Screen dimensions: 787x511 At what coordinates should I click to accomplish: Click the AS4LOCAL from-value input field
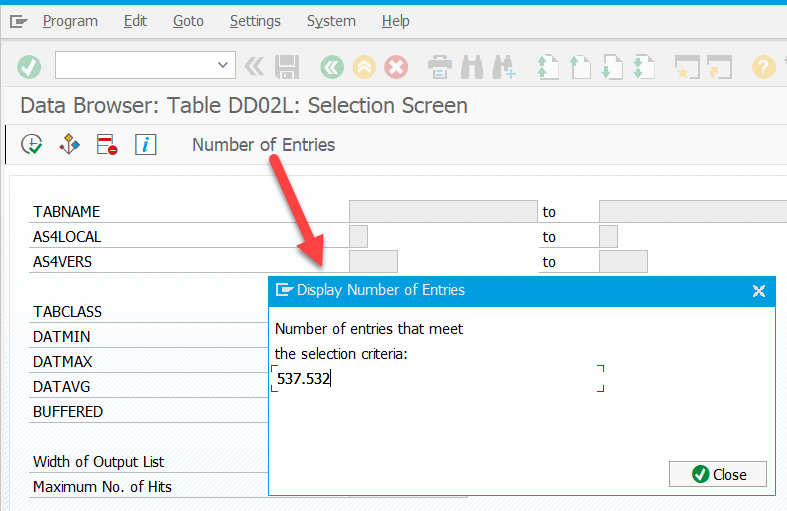358,236
